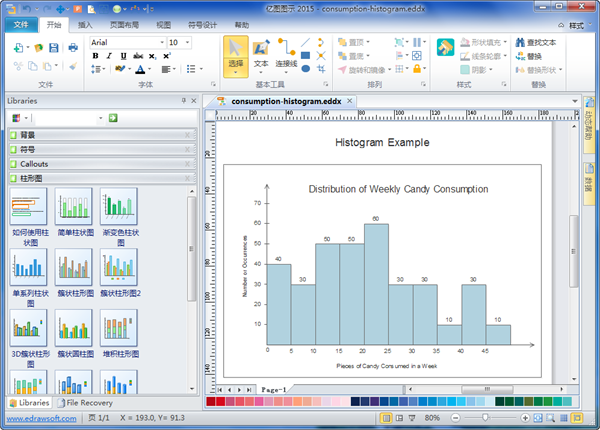Close the Libraries panel
This screenshot has height=430, width=600.
click(x=194, y=101)
